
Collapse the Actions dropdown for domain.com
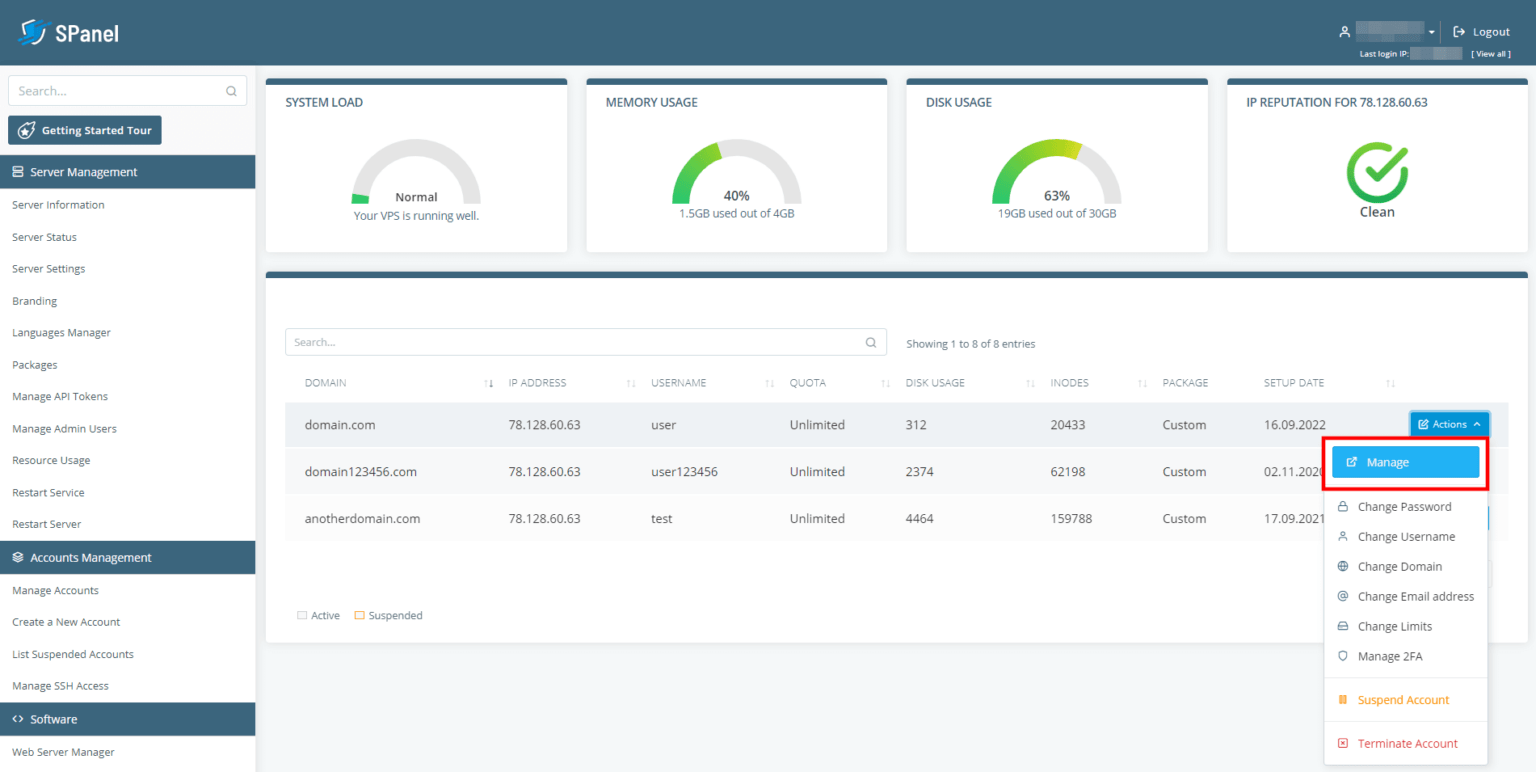pos(1449,425)
